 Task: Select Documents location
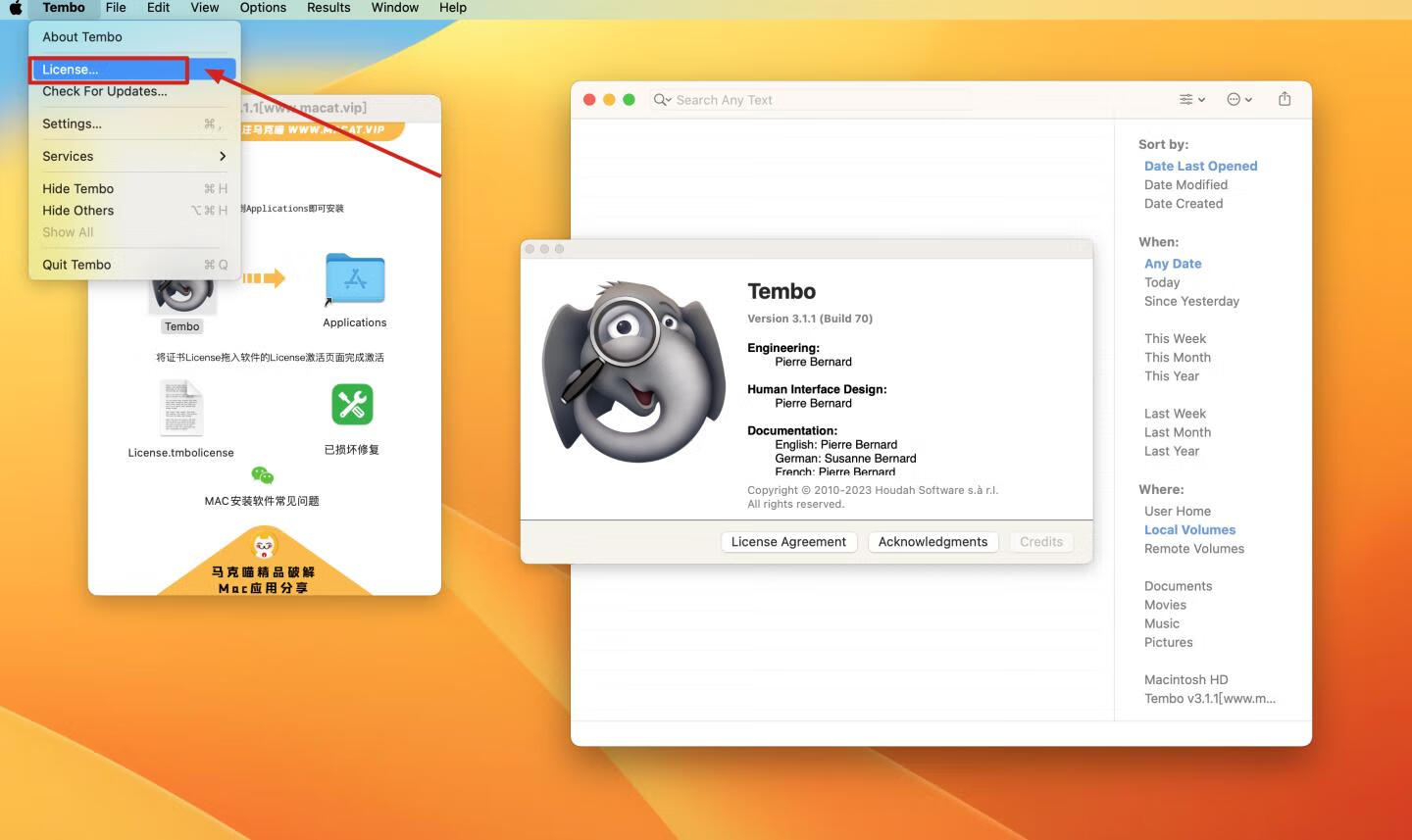pos(1178,586)
